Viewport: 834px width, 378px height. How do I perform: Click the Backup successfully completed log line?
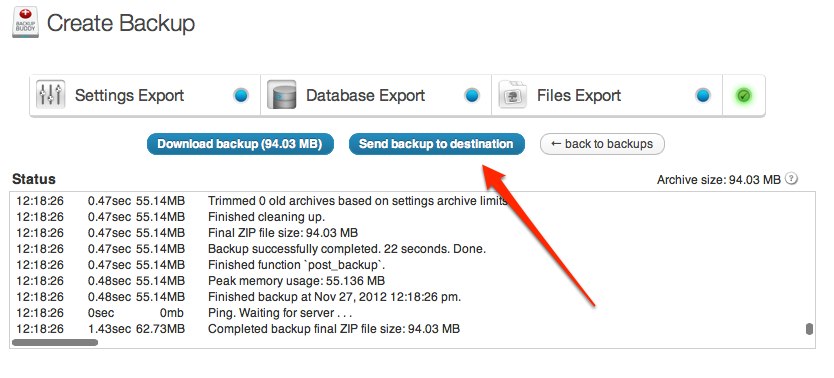pyautogui.click(x=347, y=249)
